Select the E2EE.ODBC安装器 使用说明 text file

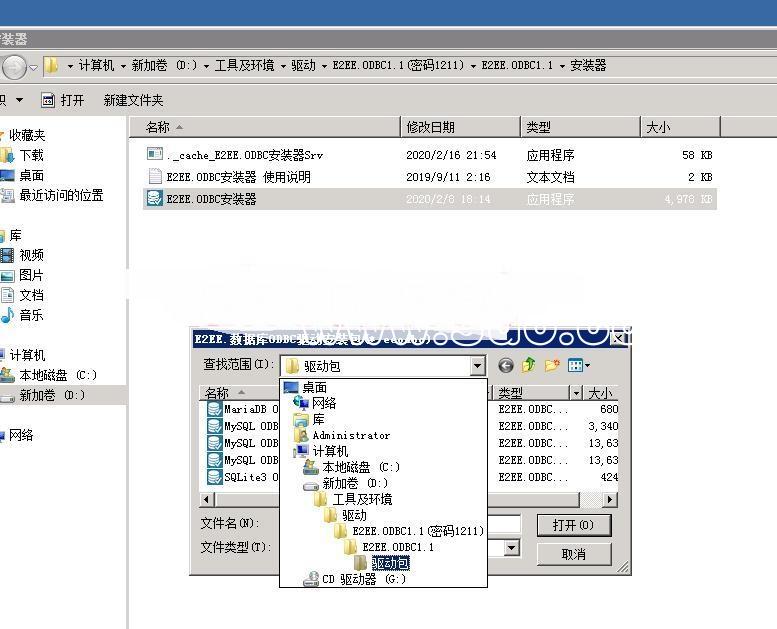pos(238,177)
